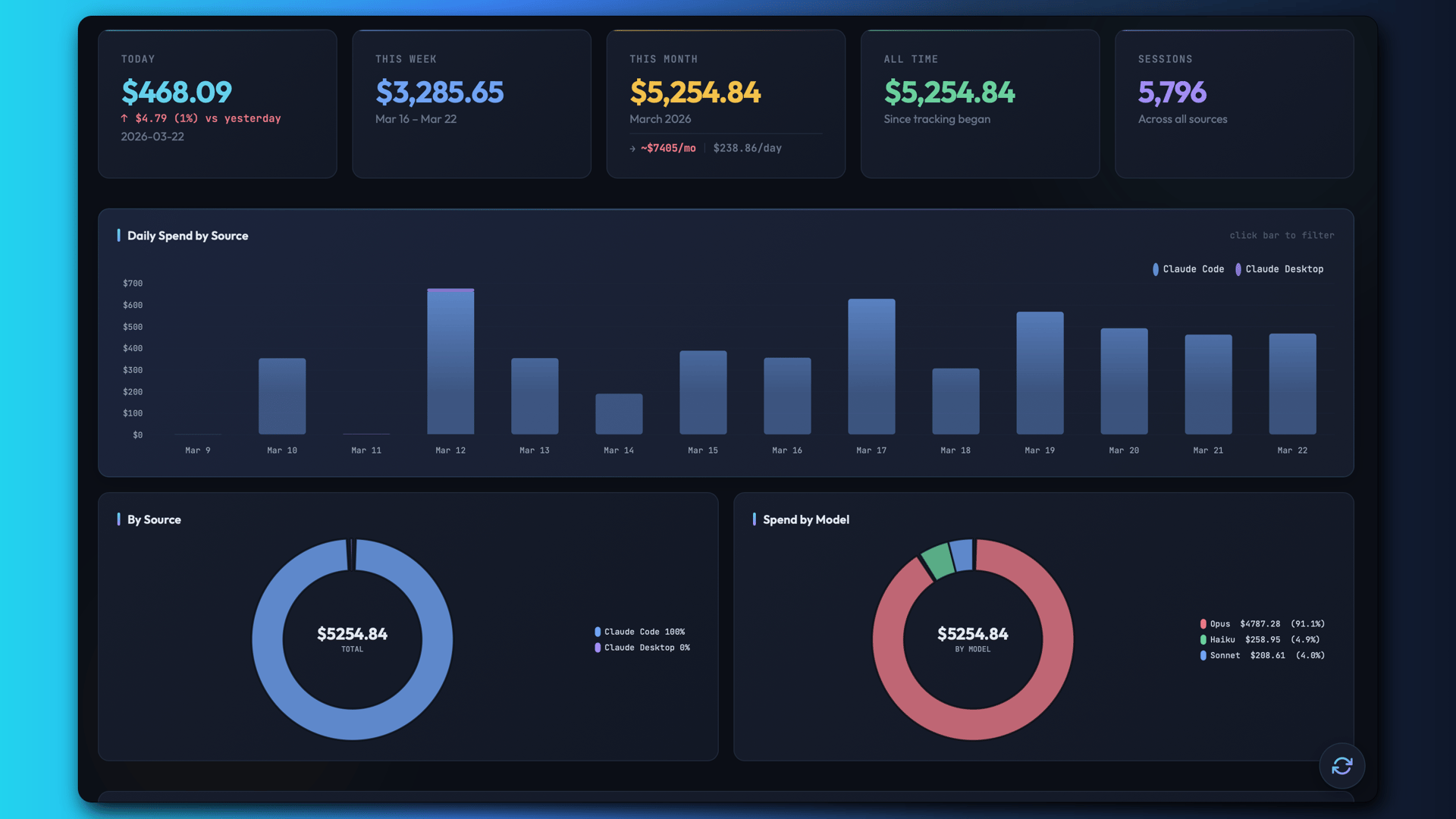The image size is (1456, 819).
Task: Click the Sessions 5,796 card
Action: pos(1234,104)
